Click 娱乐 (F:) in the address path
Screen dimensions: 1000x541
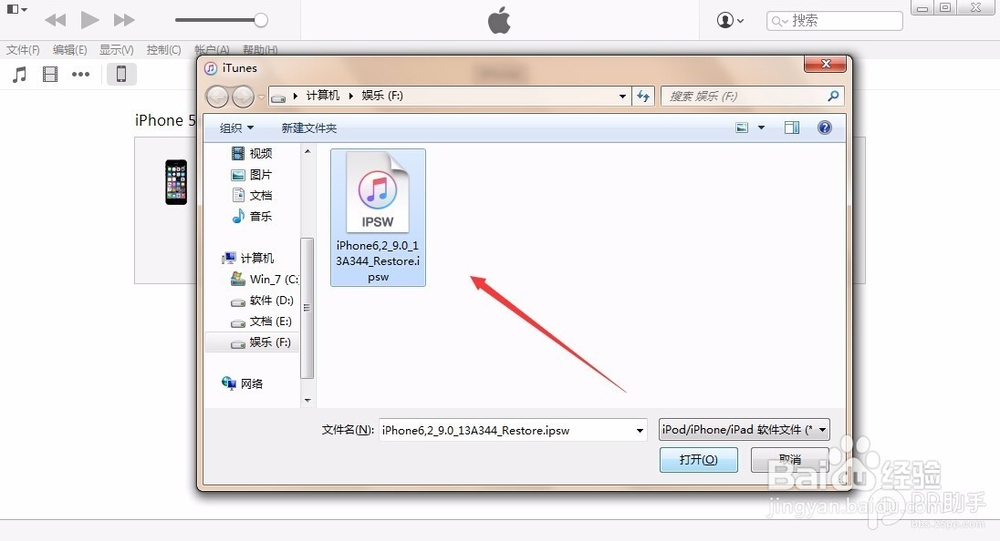(x=382, y=96)
